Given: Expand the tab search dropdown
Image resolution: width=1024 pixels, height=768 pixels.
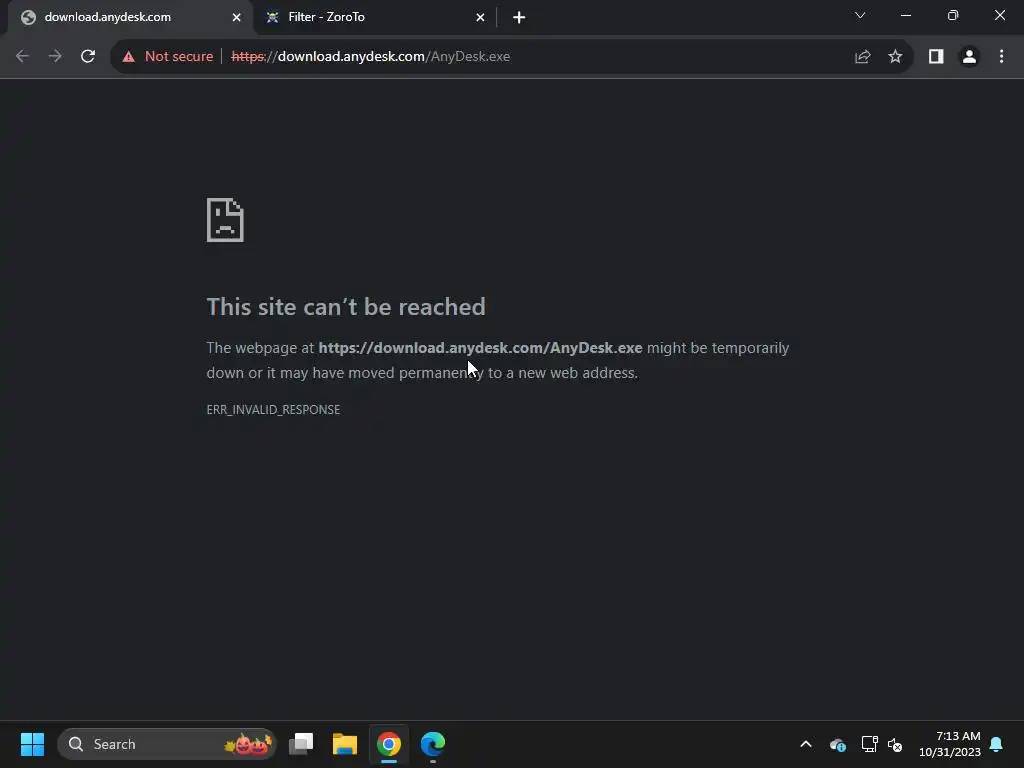Looking at the screenshot, I should pyautogui.click(x=860, y=15).
